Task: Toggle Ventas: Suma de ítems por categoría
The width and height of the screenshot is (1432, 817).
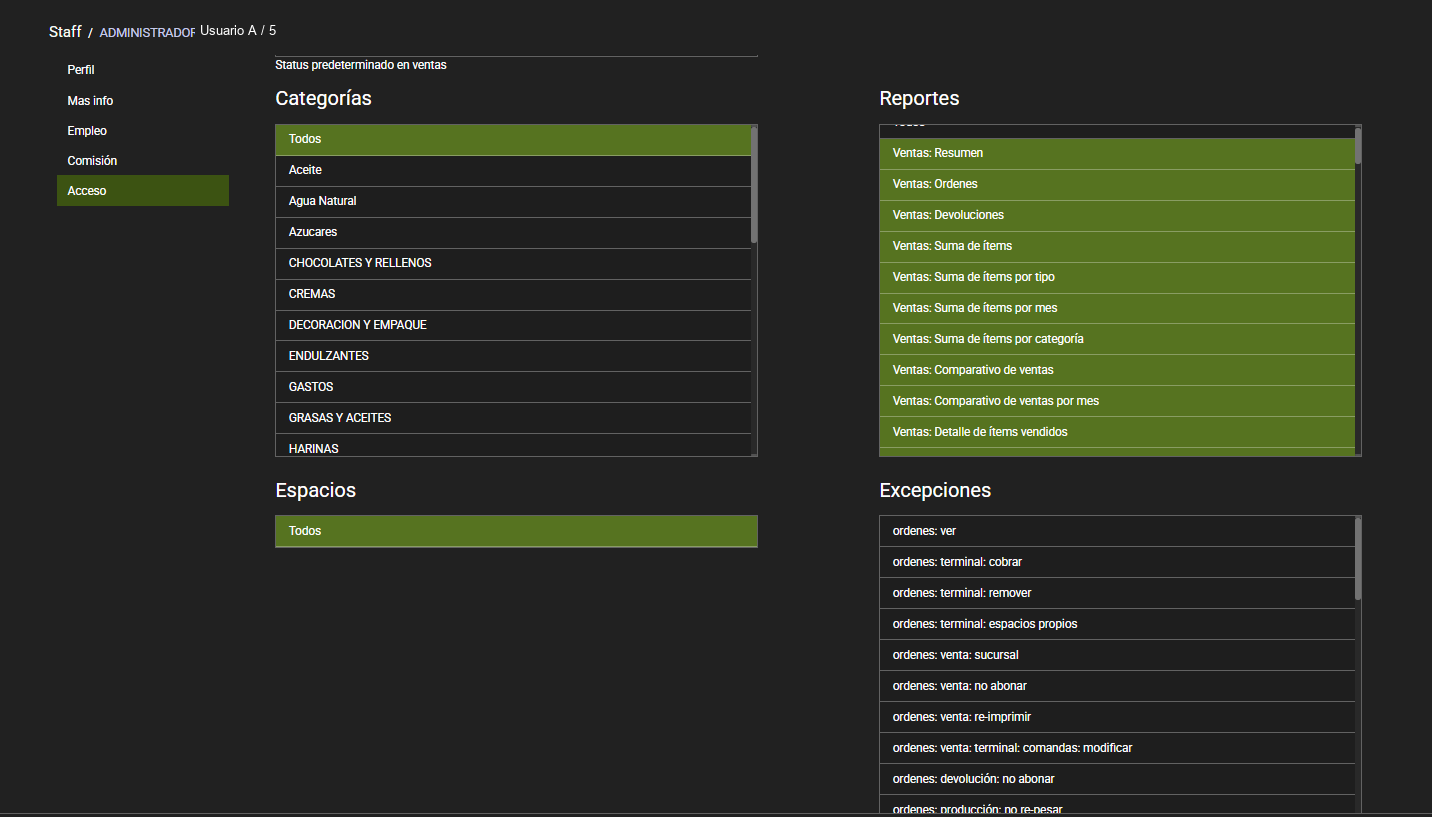Action: (1117, 340)
